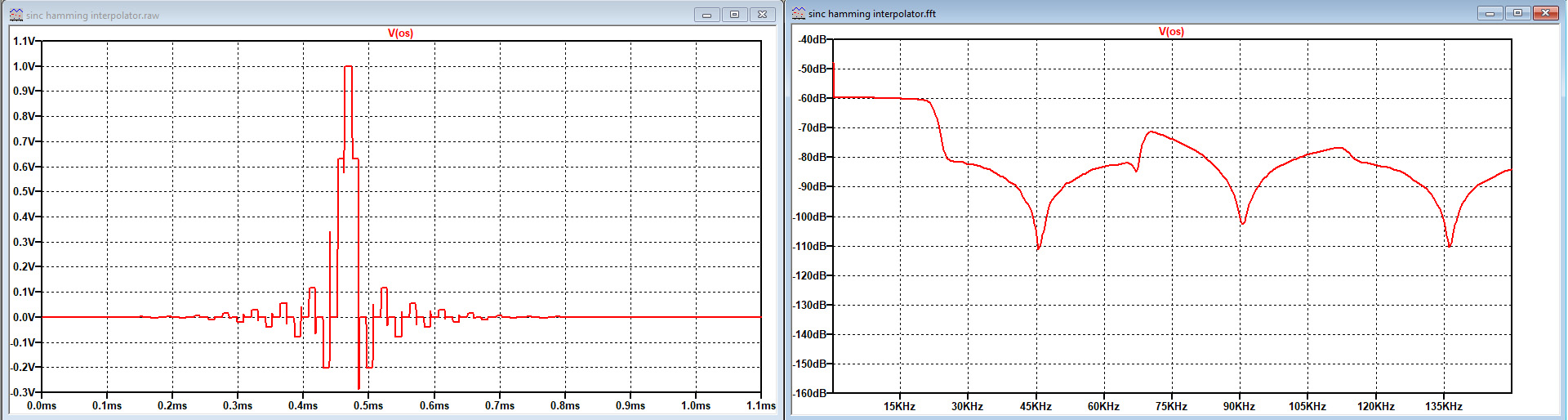
Task: Click the -40dB label on FFT axis
Action: pyautogui.click(x=811, y=39)
